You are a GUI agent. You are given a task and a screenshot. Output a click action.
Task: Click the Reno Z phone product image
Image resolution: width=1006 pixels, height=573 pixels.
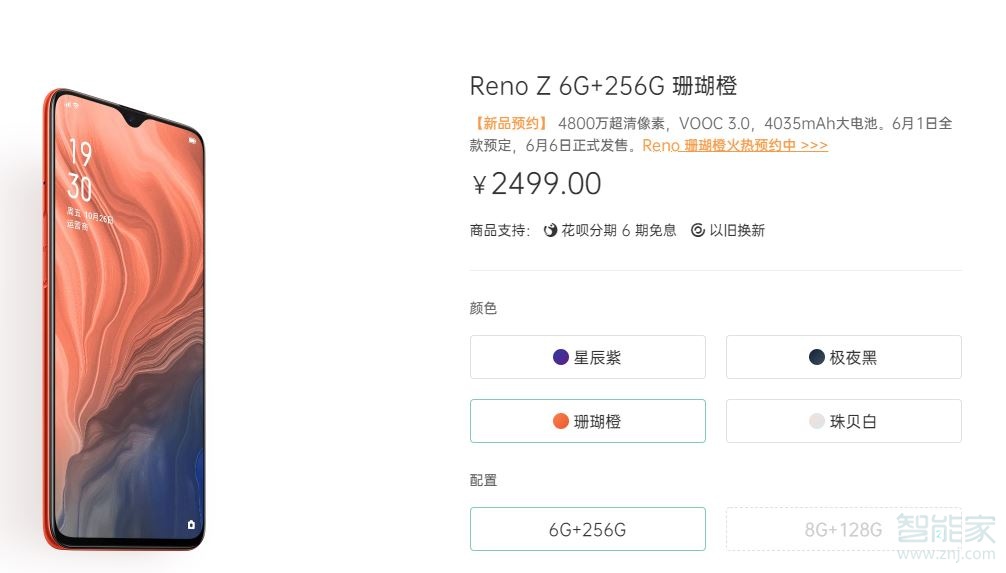pyautogui.click(x=125, y=320)
